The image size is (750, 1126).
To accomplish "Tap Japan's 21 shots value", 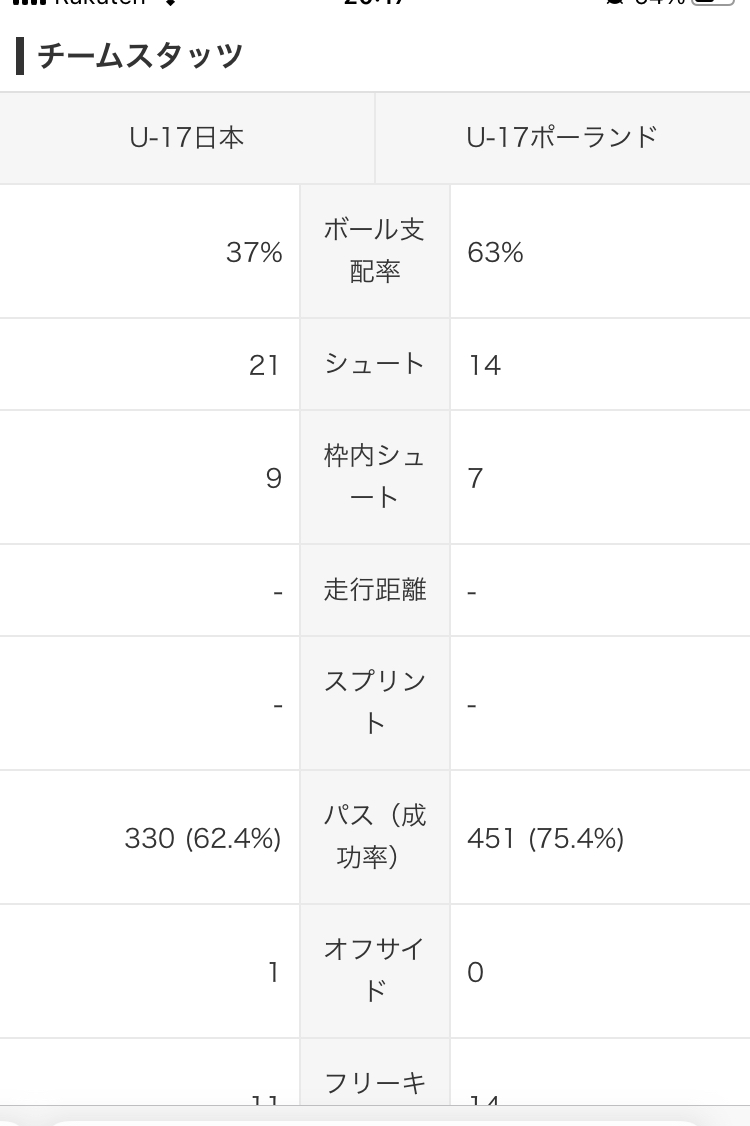I will tap(264, 365).
